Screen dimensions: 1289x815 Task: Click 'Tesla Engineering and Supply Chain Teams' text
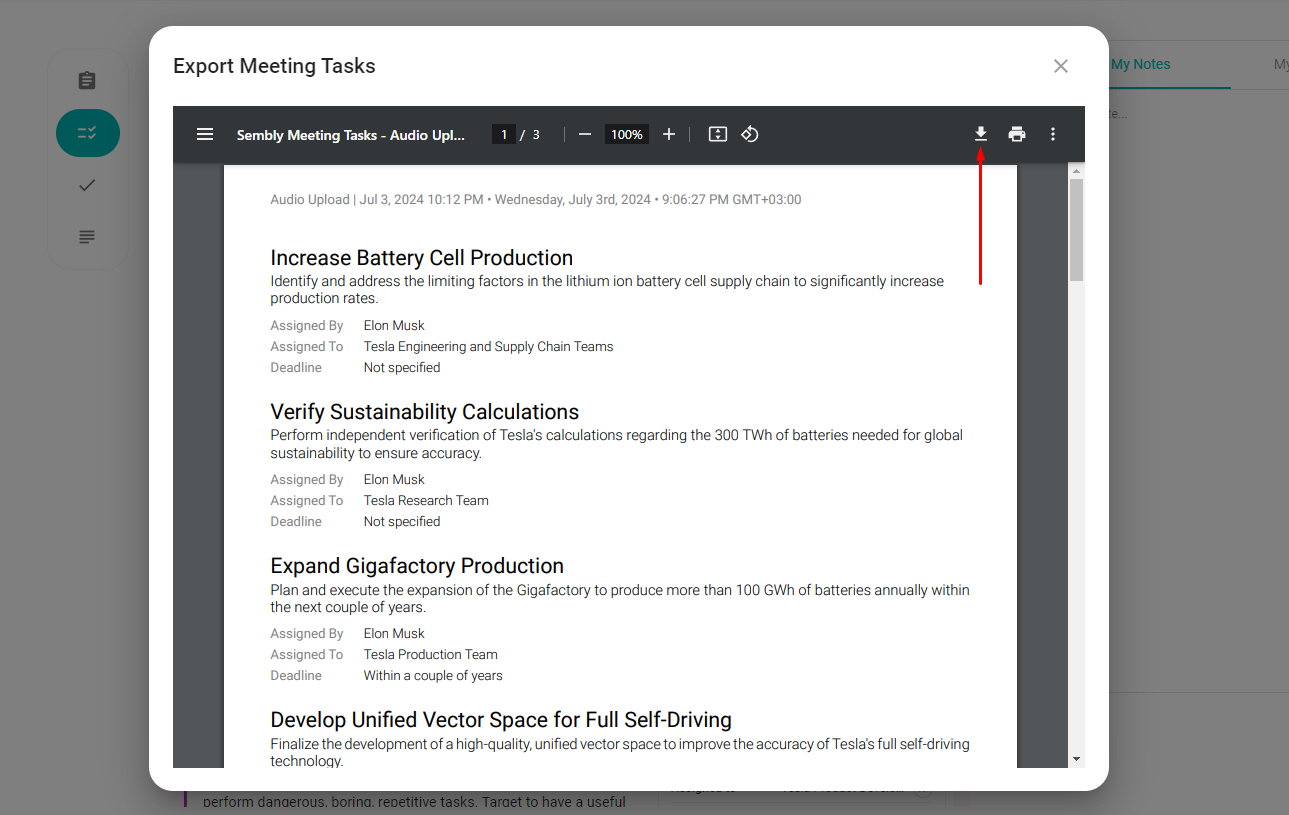(489, 347)
